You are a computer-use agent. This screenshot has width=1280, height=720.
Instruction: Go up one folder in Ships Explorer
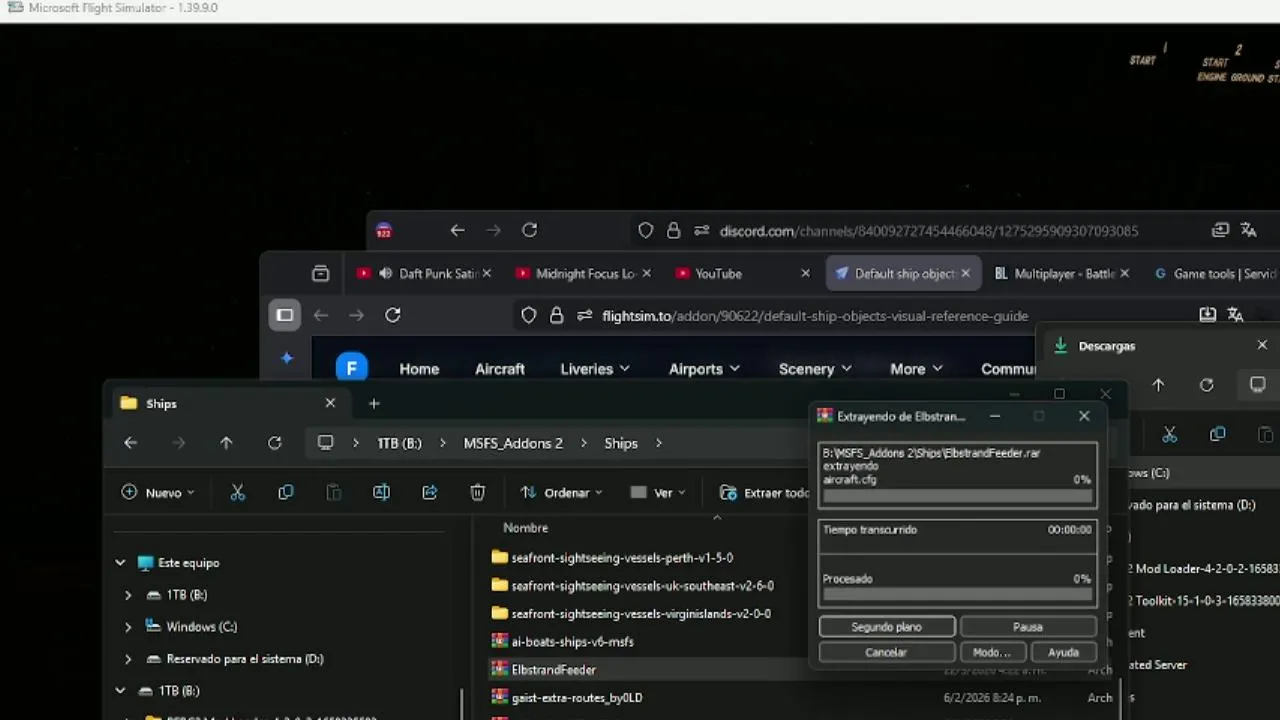click(226, 443)
